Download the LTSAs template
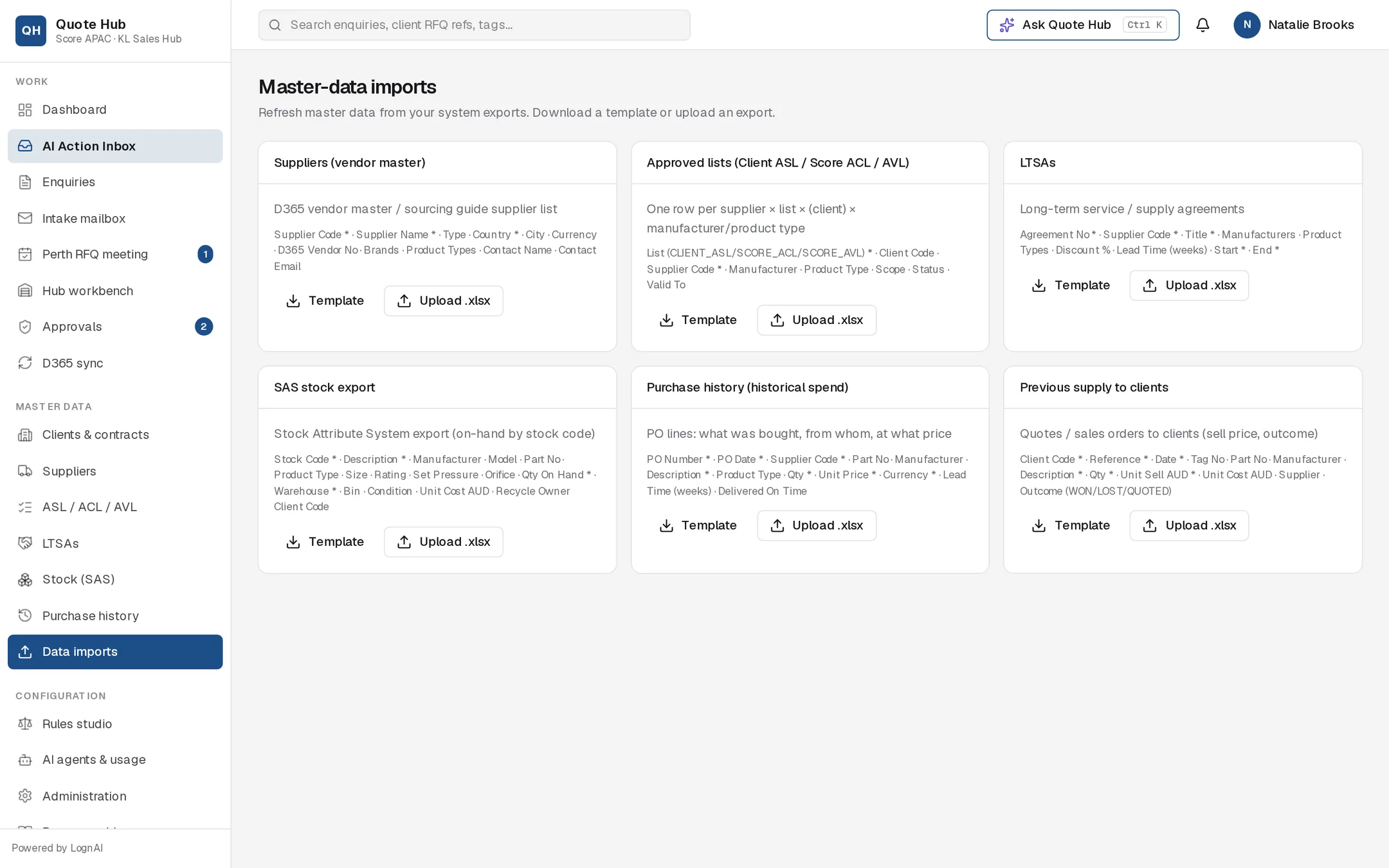The image size is (1389, 868). tap(1071, 285)
